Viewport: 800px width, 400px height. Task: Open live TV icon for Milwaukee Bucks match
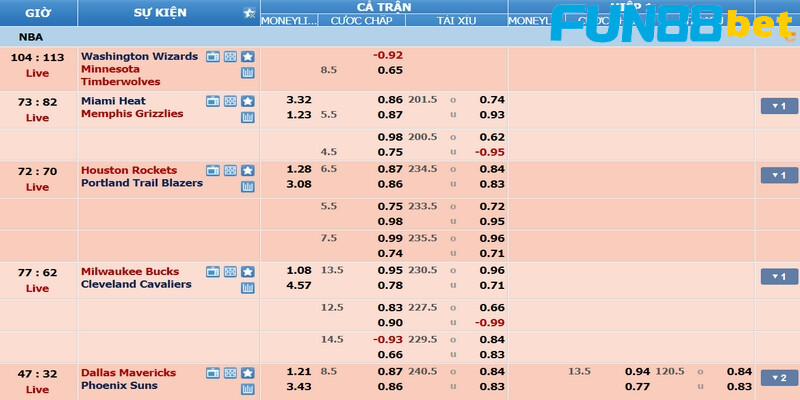(x=213, y=271)
